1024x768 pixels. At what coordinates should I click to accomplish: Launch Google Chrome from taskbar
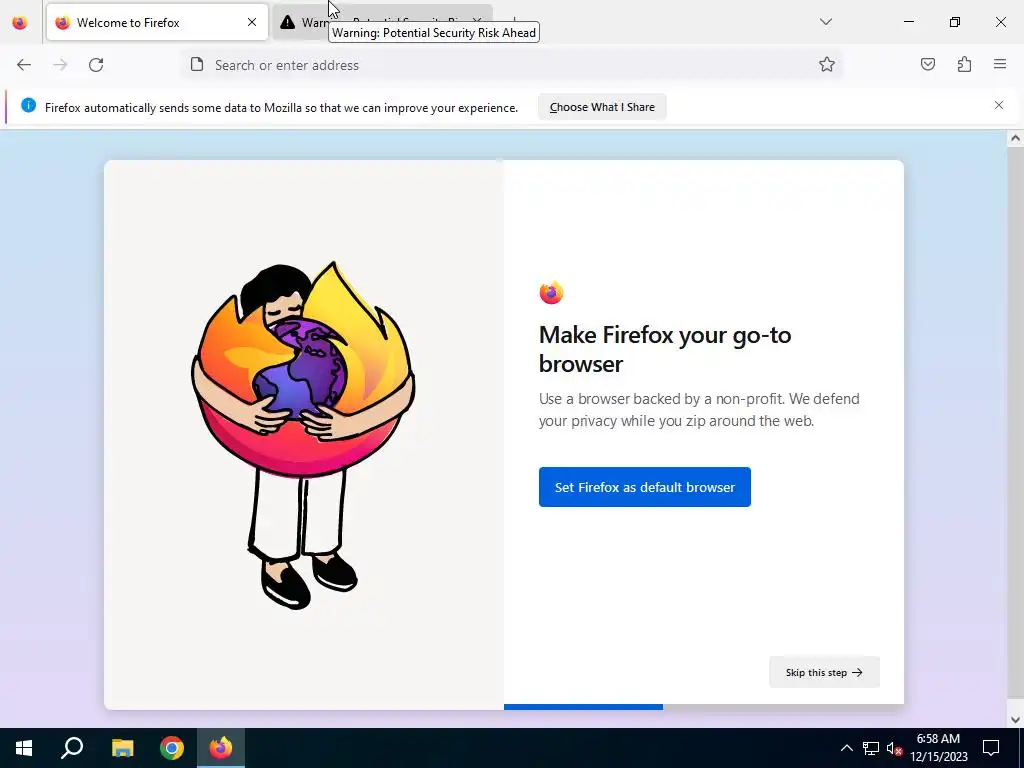[172, 748]
